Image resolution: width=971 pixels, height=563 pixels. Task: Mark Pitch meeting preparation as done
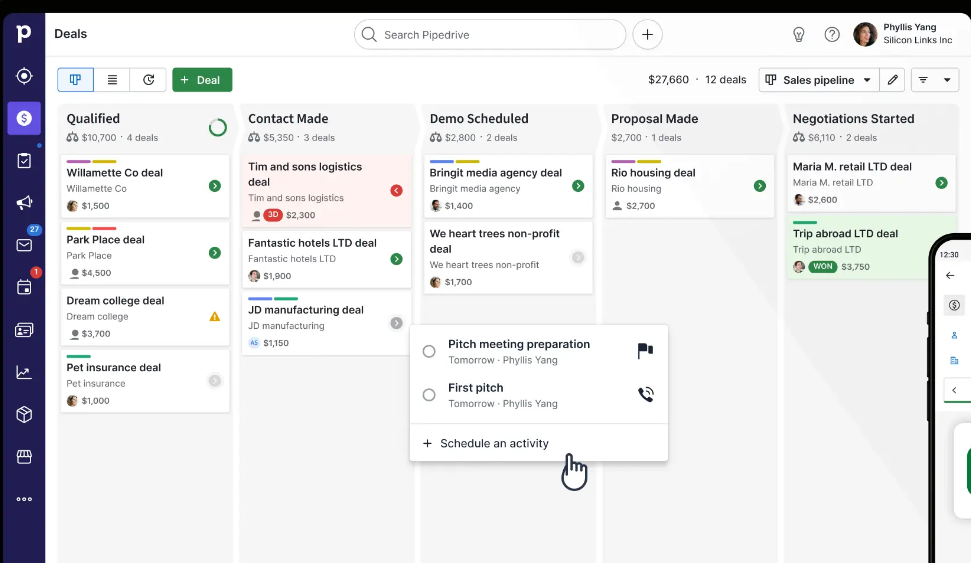429,351
